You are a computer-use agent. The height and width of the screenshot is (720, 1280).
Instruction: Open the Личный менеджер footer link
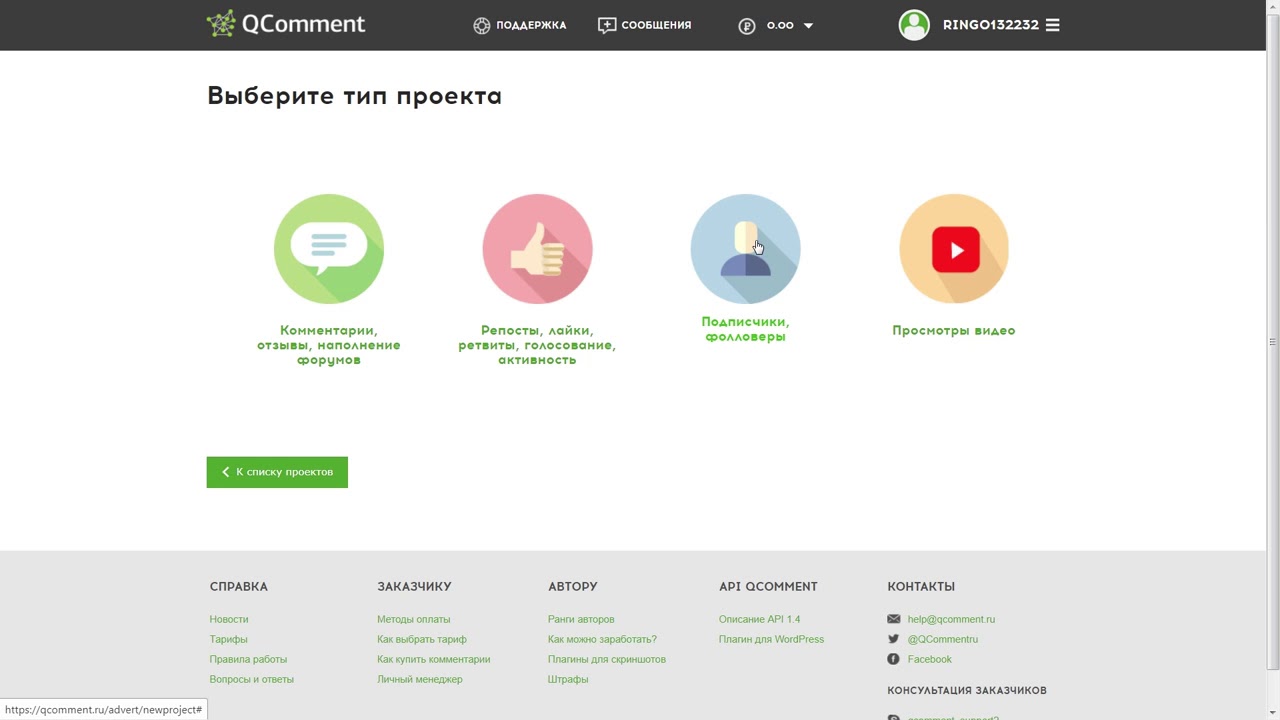pos(419,679)
